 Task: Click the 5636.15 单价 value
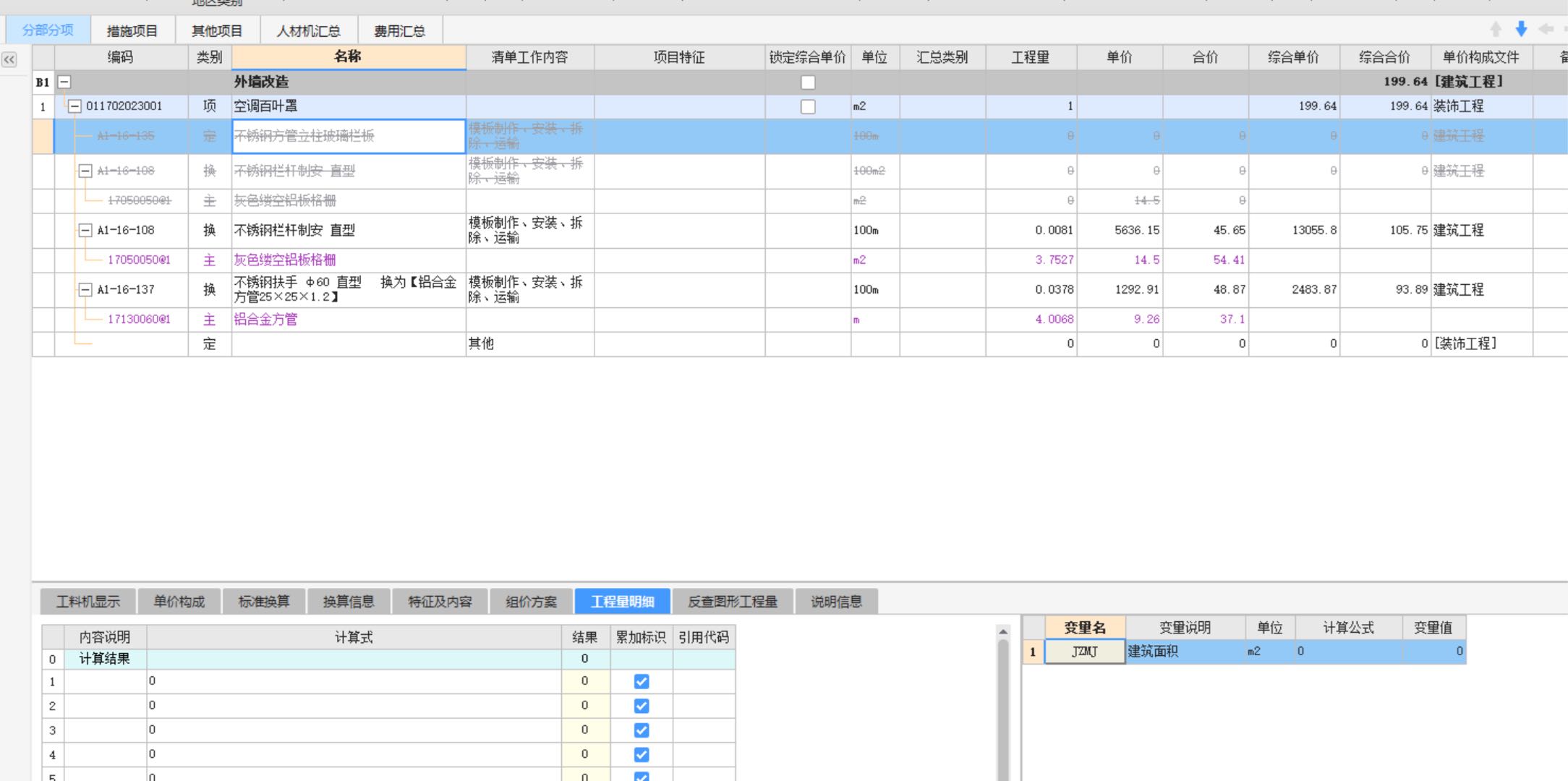(1137, 231)
